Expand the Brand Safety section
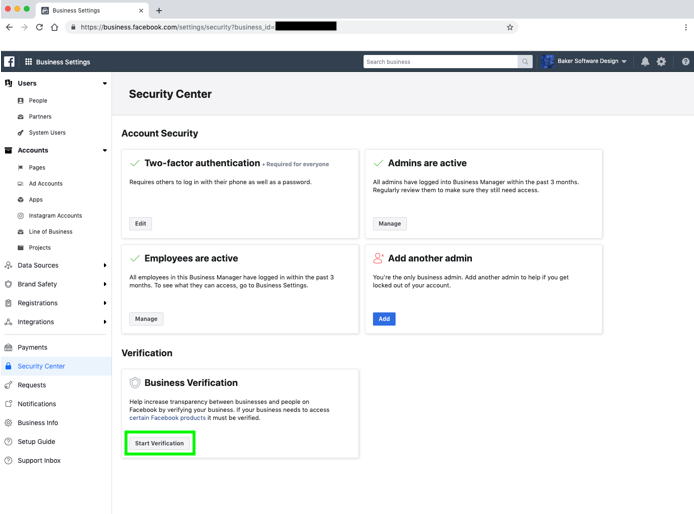Image resolution: width=694 pixels, height=514 pixels. [x=105, y=284]
